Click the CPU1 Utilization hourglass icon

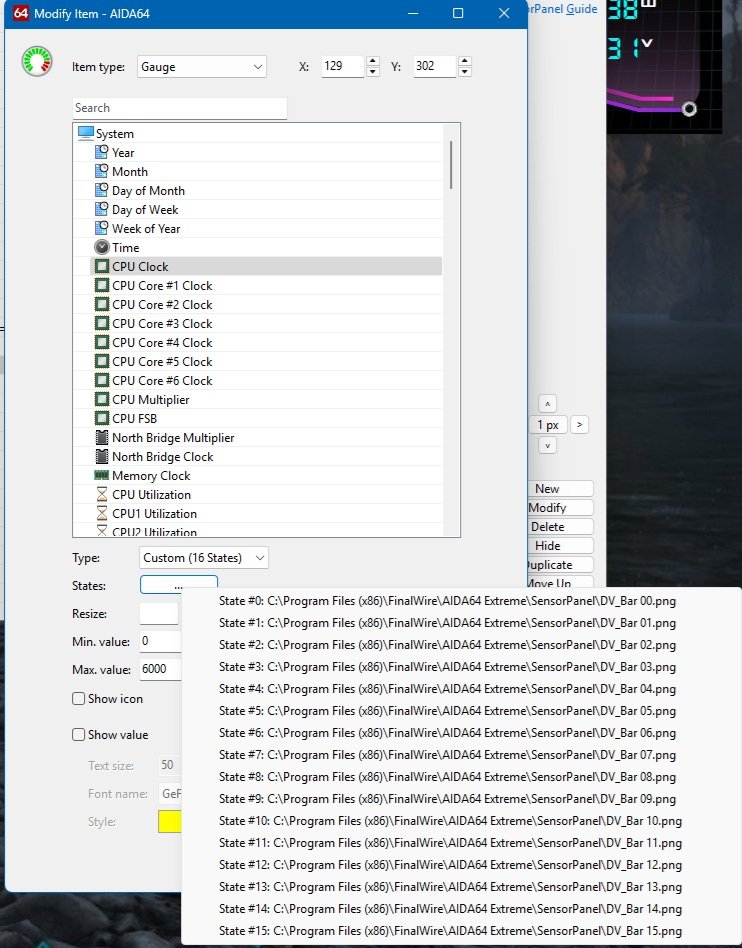click(102, 513)
